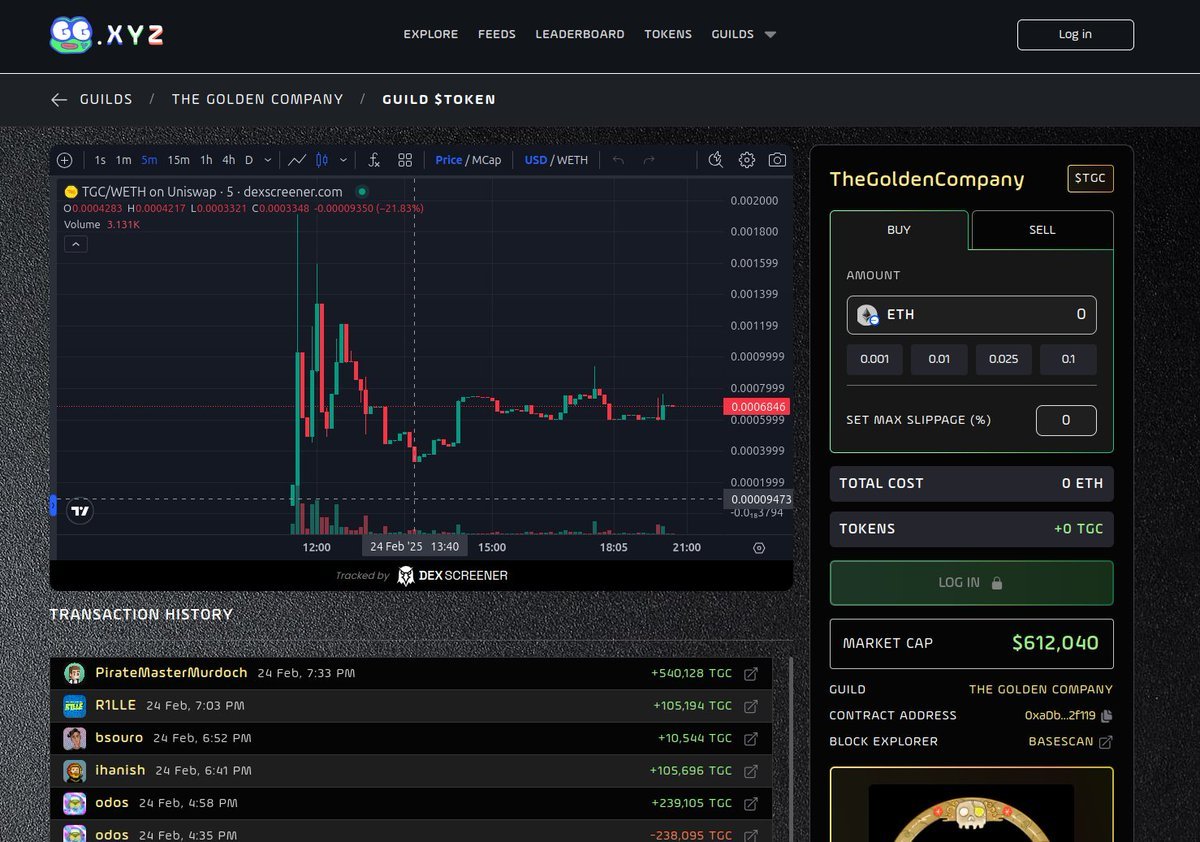The image size is (1200, 842).
Task: Click the red 0.0006846 price label
Action: (757, 407)
